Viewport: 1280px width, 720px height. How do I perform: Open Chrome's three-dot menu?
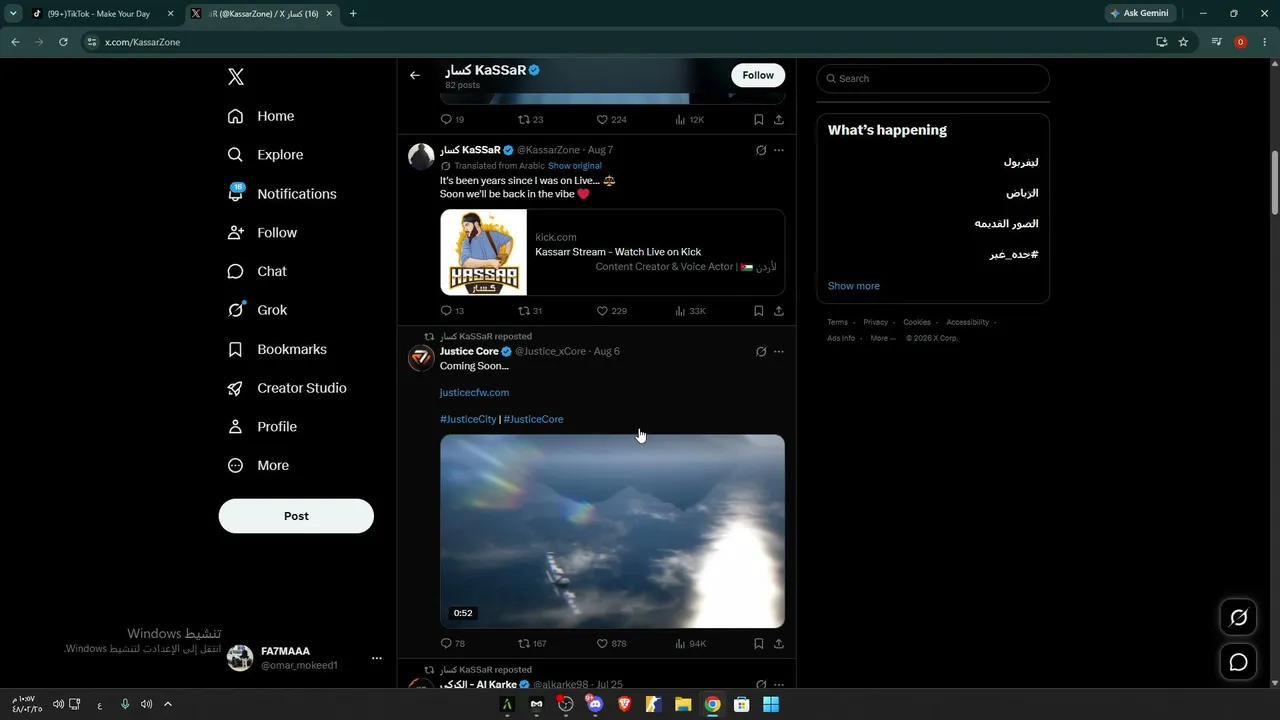pos(1265,42)
